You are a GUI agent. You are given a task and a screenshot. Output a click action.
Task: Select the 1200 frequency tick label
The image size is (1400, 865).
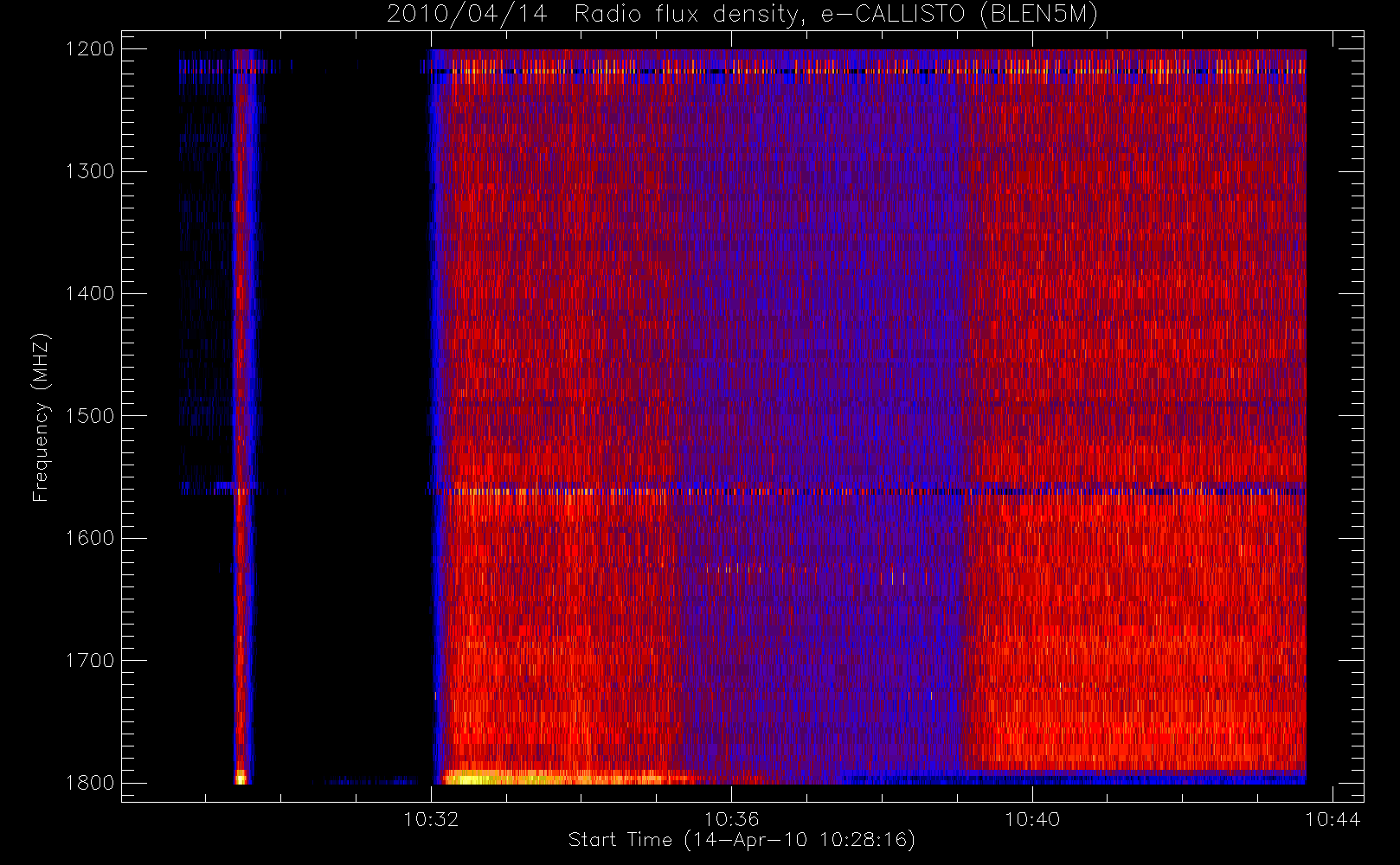[90, 49]
